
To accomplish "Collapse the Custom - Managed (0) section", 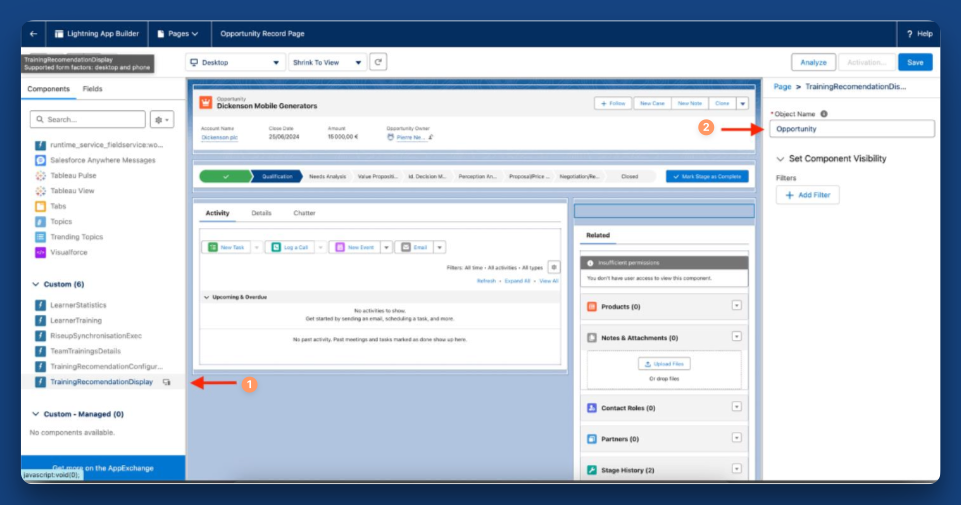I will point(36,414).
